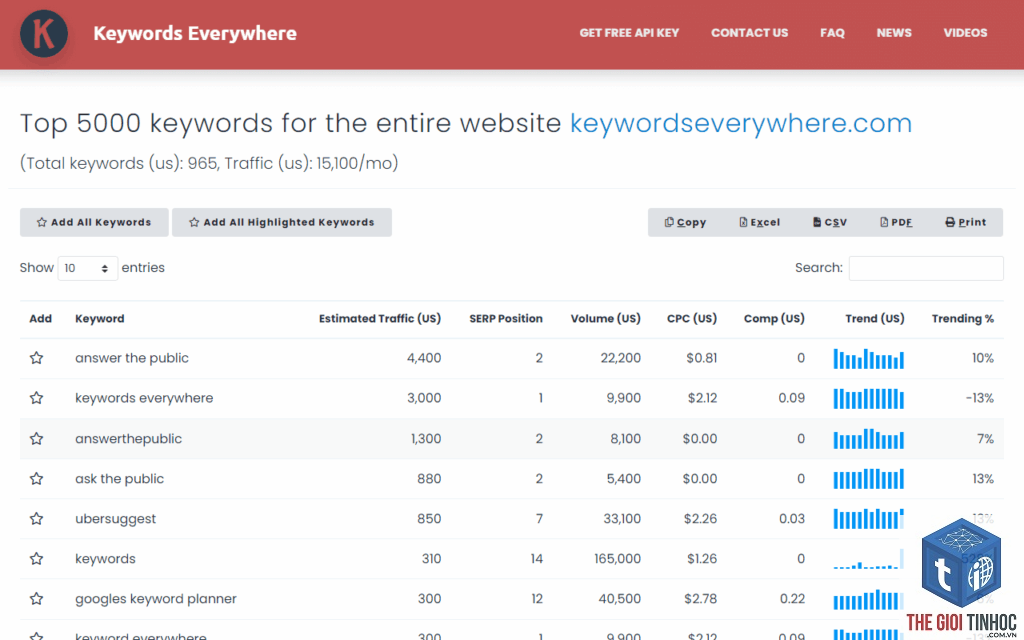Image resolution: width=1024 pixels, height=640 pixels.
Task: Click the 165,000 volume value
Action: 617,558
